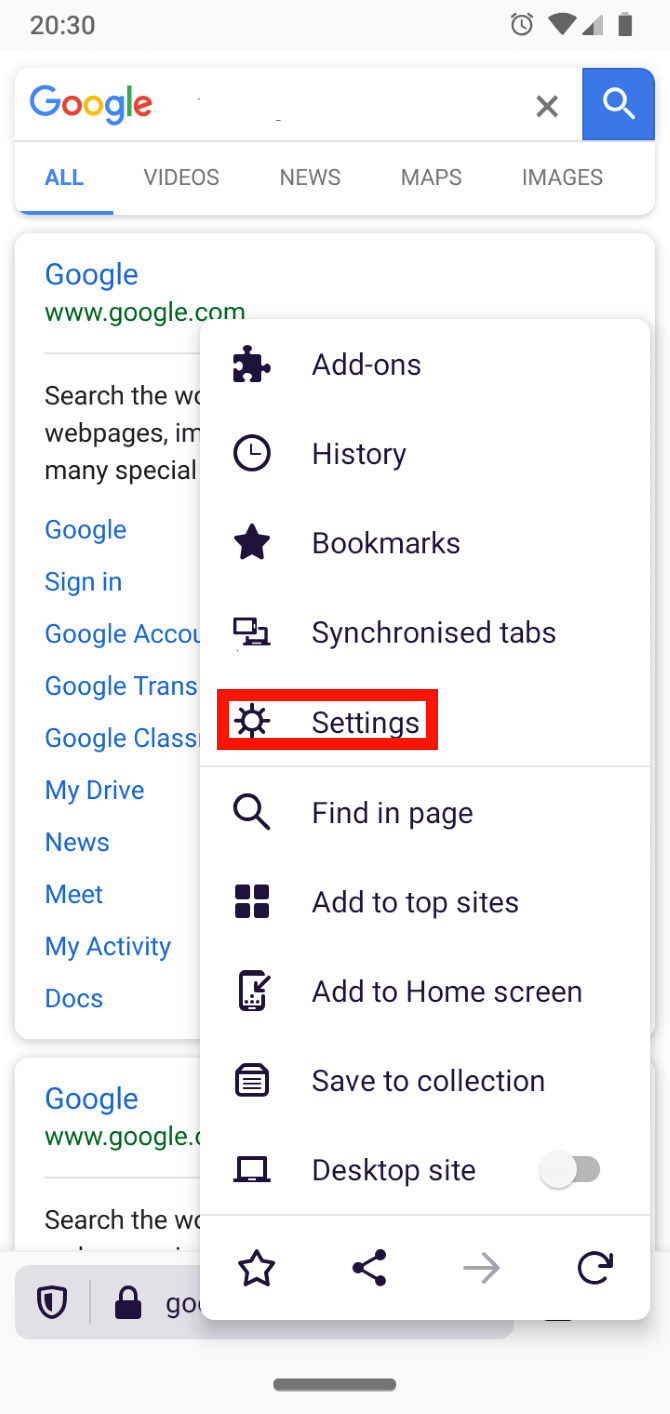The height and width of the screenshot is (1414, 670).
Task: Tap the bookmark star outline icon
Action: 257,1269
